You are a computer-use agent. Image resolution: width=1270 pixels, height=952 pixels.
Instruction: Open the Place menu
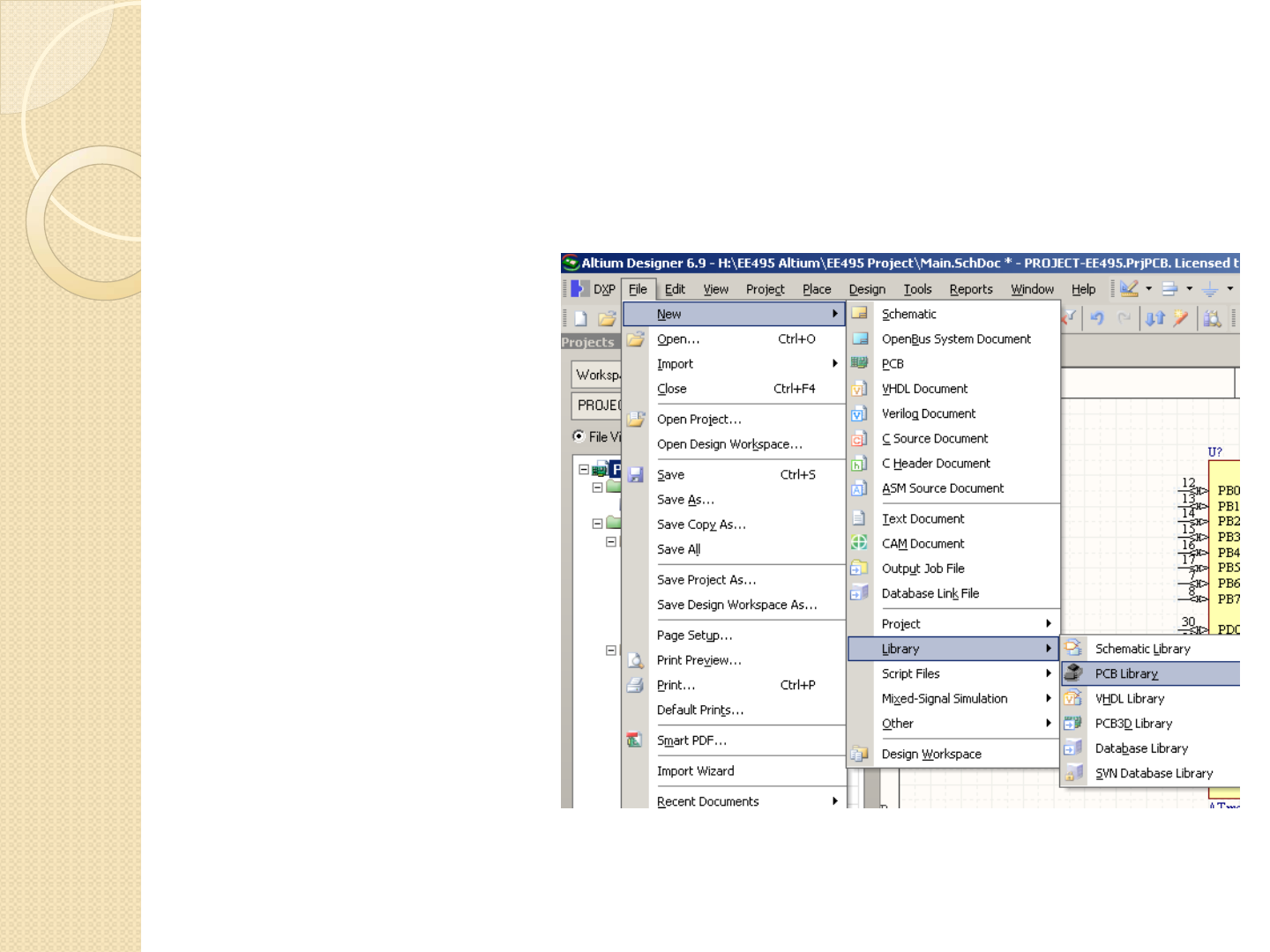click(817, 289)
